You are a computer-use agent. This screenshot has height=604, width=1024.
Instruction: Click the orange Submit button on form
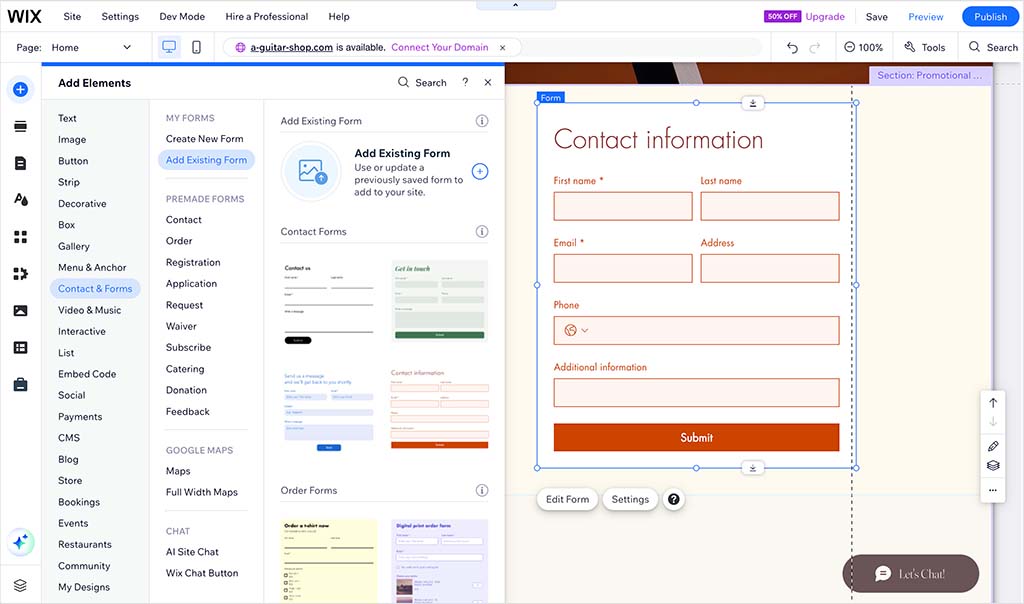pos(696,437)
